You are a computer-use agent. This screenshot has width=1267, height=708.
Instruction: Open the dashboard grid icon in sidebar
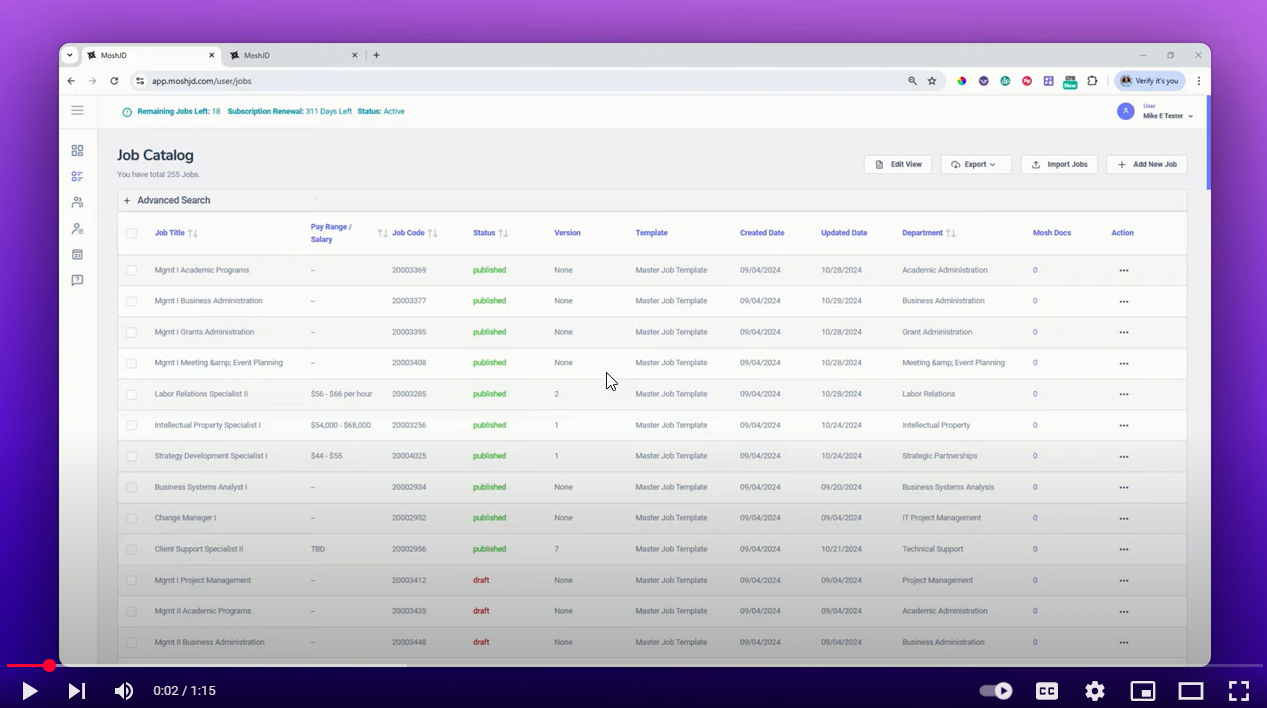tap(77, 150)
